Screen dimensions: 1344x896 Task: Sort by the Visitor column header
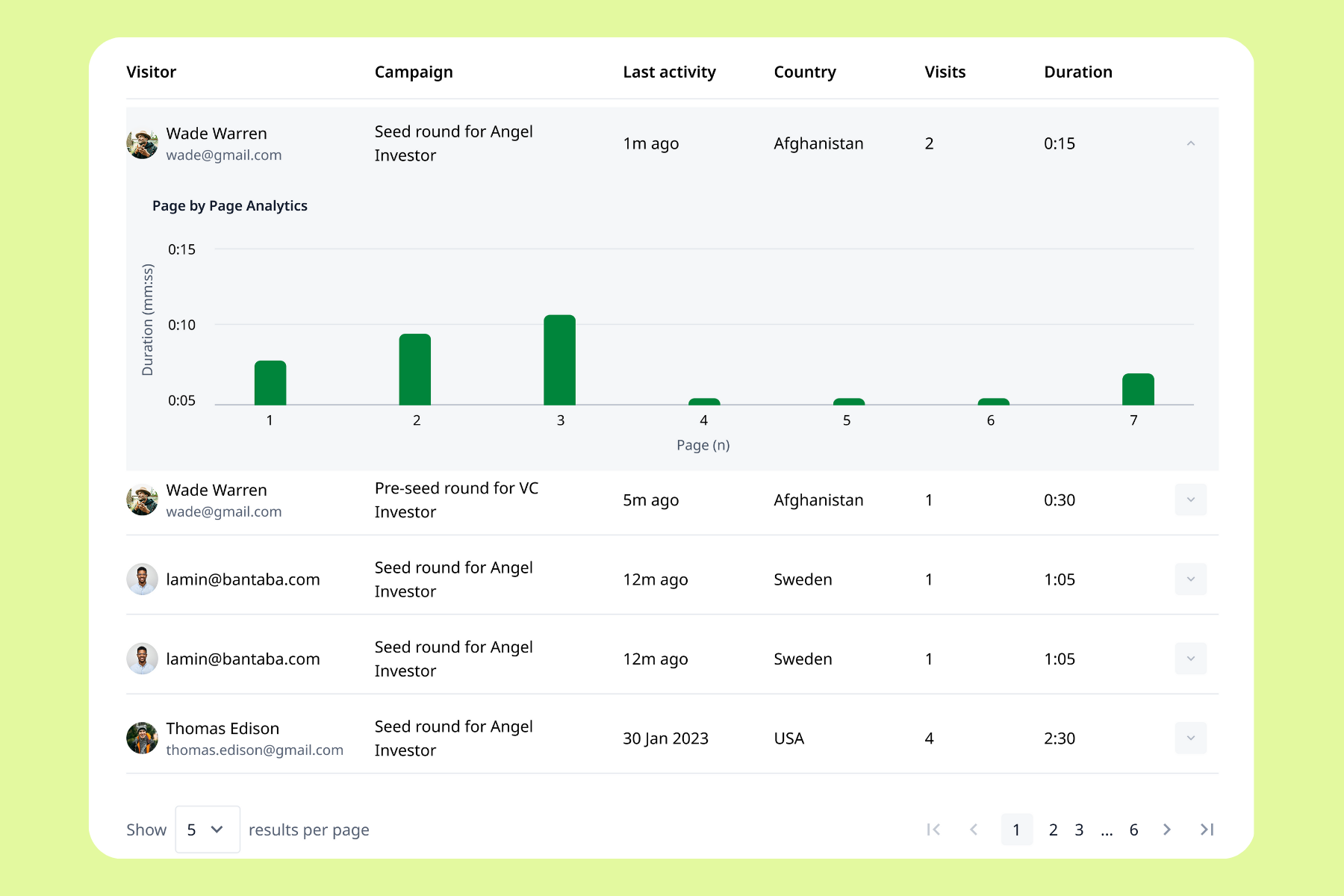(x=152, y=72)
